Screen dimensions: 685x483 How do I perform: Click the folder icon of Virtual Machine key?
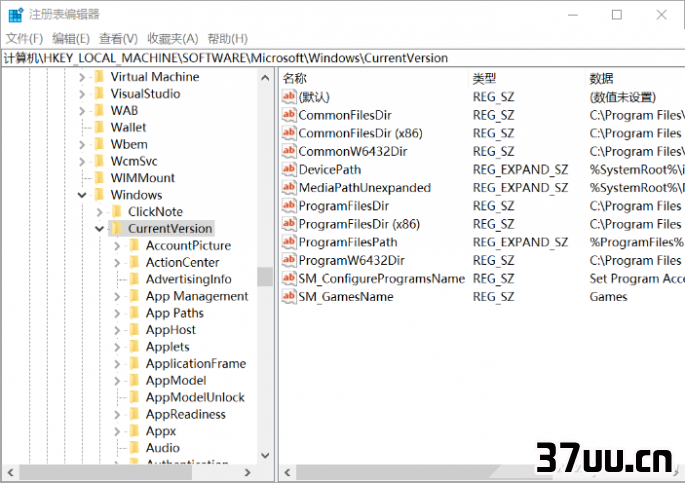click(x=100, y=77)
